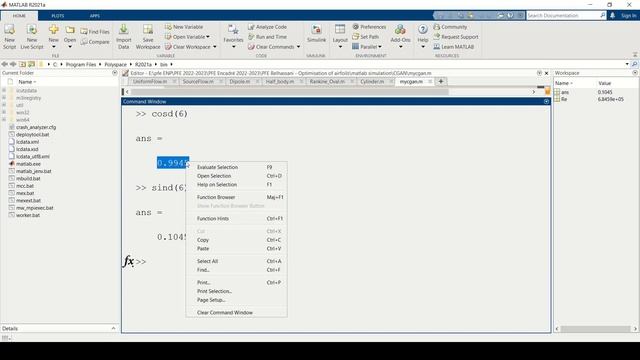
Task: Click Analyze Code
Action: click(x=267, y=27)
